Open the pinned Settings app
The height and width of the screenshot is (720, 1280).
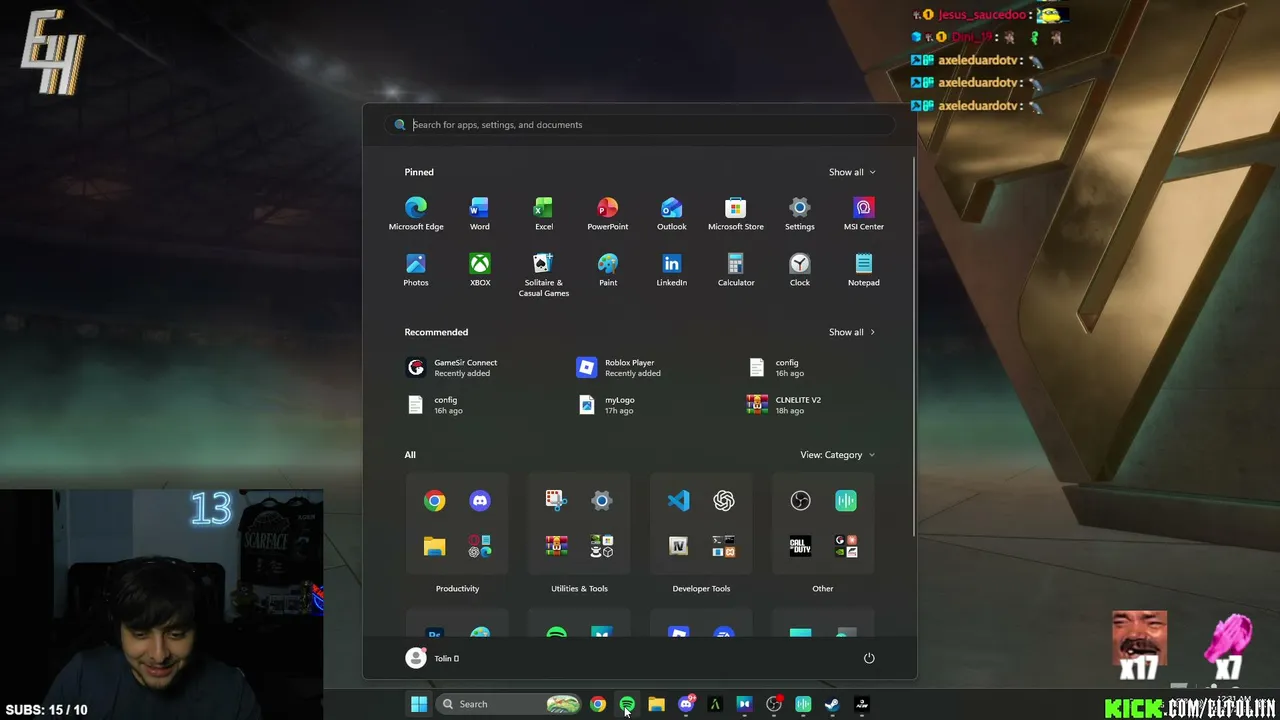click(800, 214)
